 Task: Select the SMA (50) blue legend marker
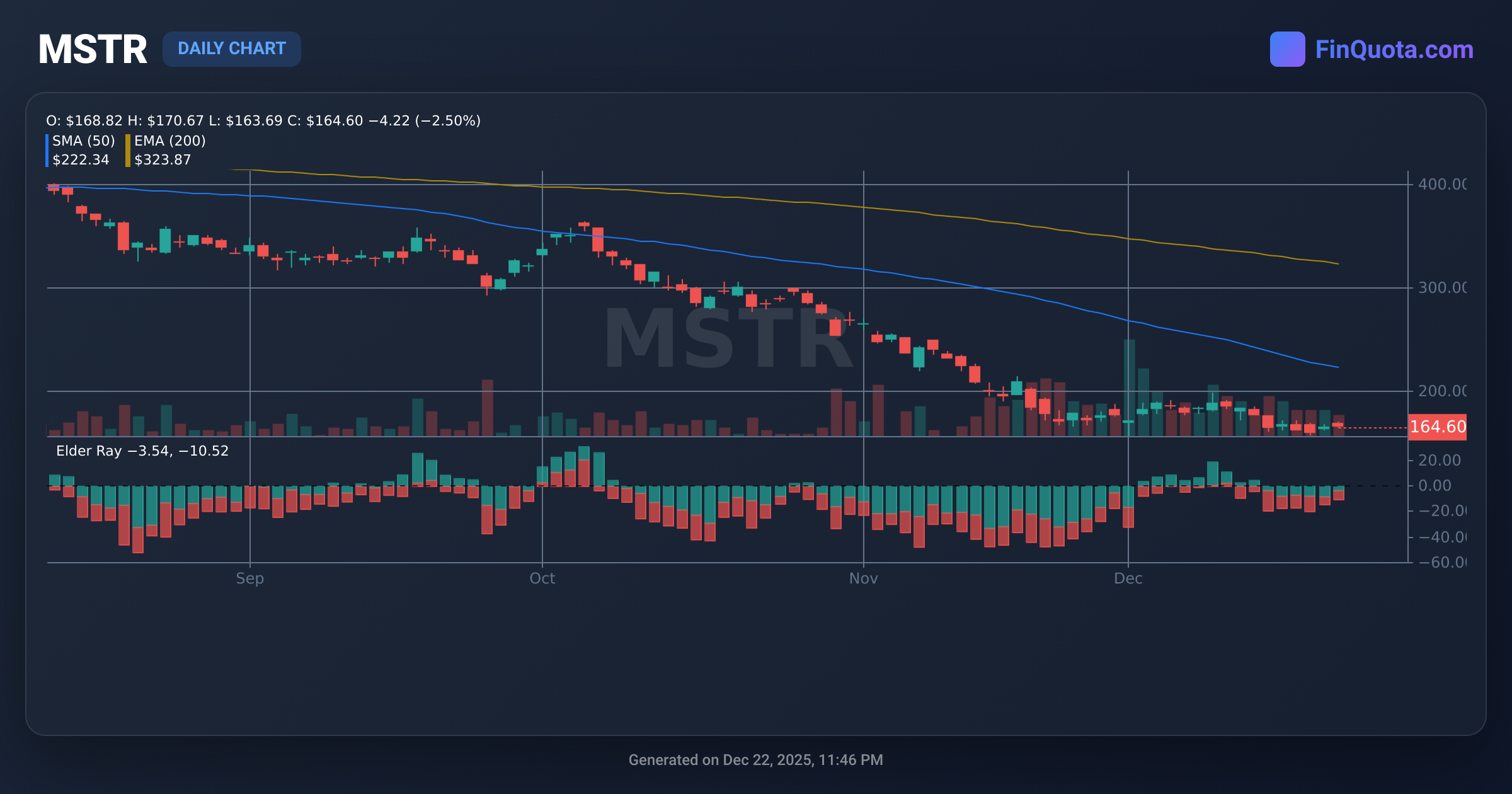click(47, 150)
